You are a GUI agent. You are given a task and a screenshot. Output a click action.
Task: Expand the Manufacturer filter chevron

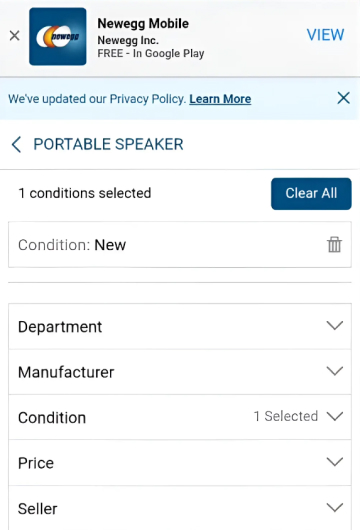click(335, 371)
